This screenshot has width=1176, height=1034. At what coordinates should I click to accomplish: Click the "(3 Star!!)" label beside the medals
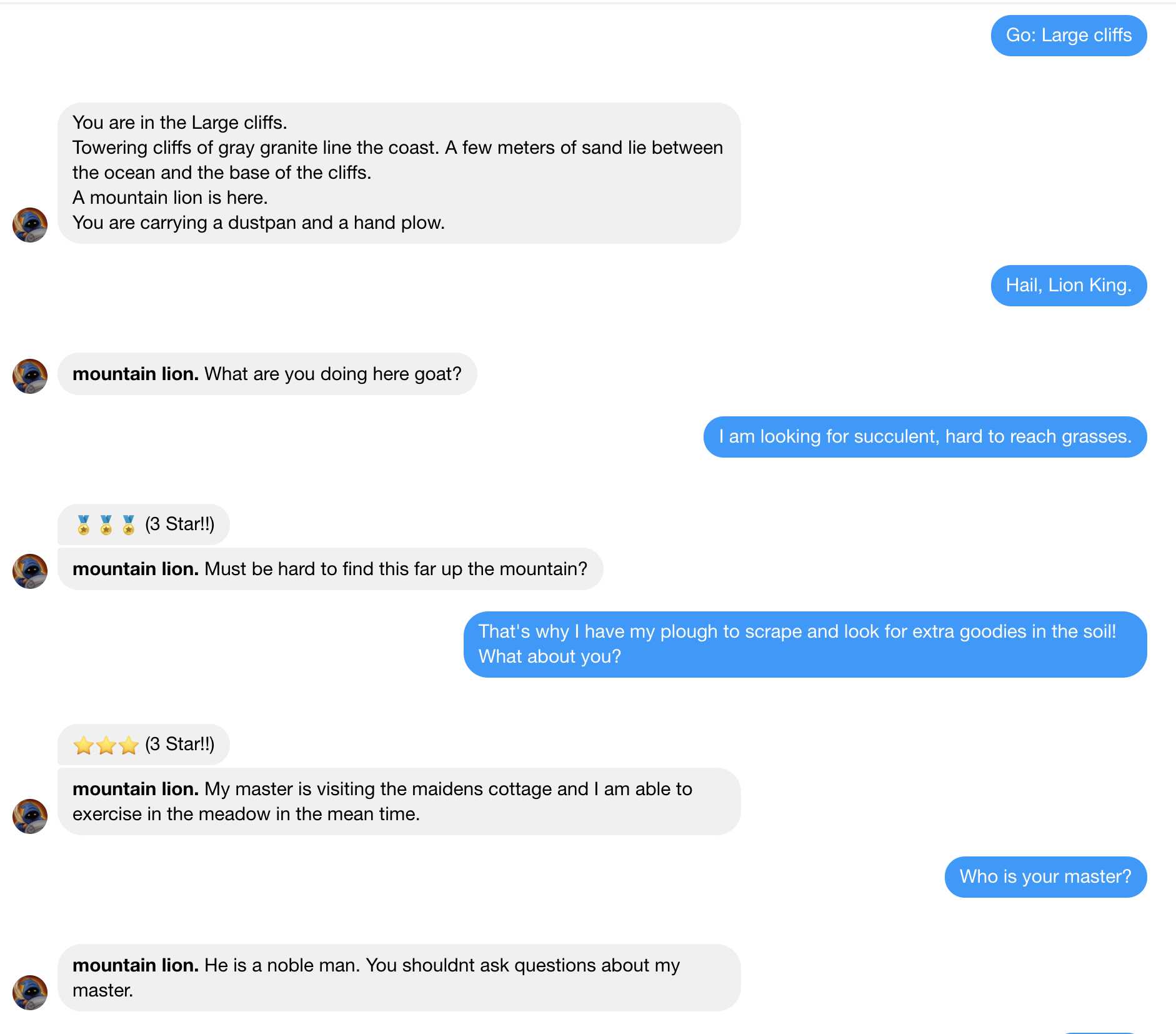click(180, 525)
